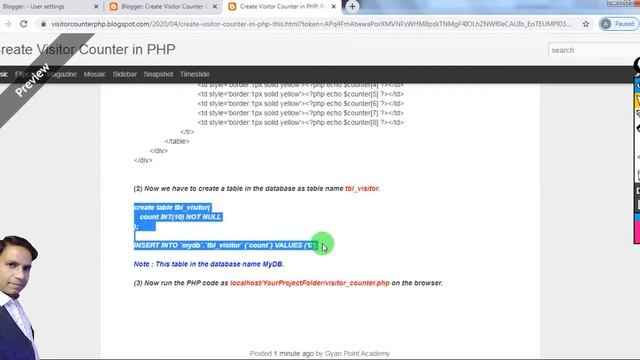Screen dimensions: 640x360
Task: Click the localhost visitor_counter.php path text
Action: pyautogui.click(x=310, y=283)
